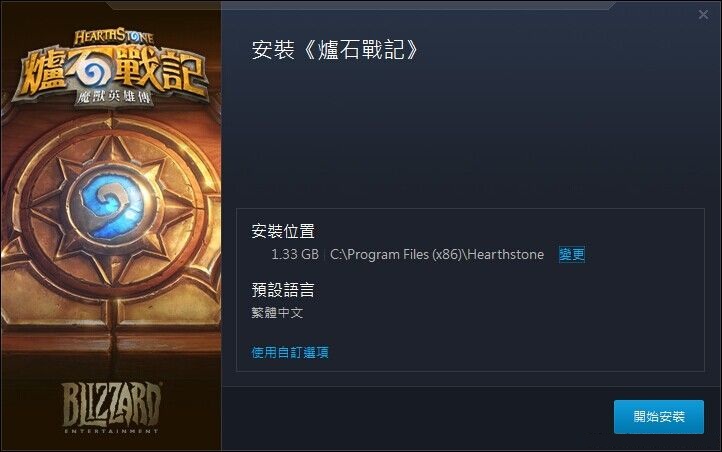Close the Hearthstone install dialog
This screenshot has height=452, width=722.
tap(703, 15)
